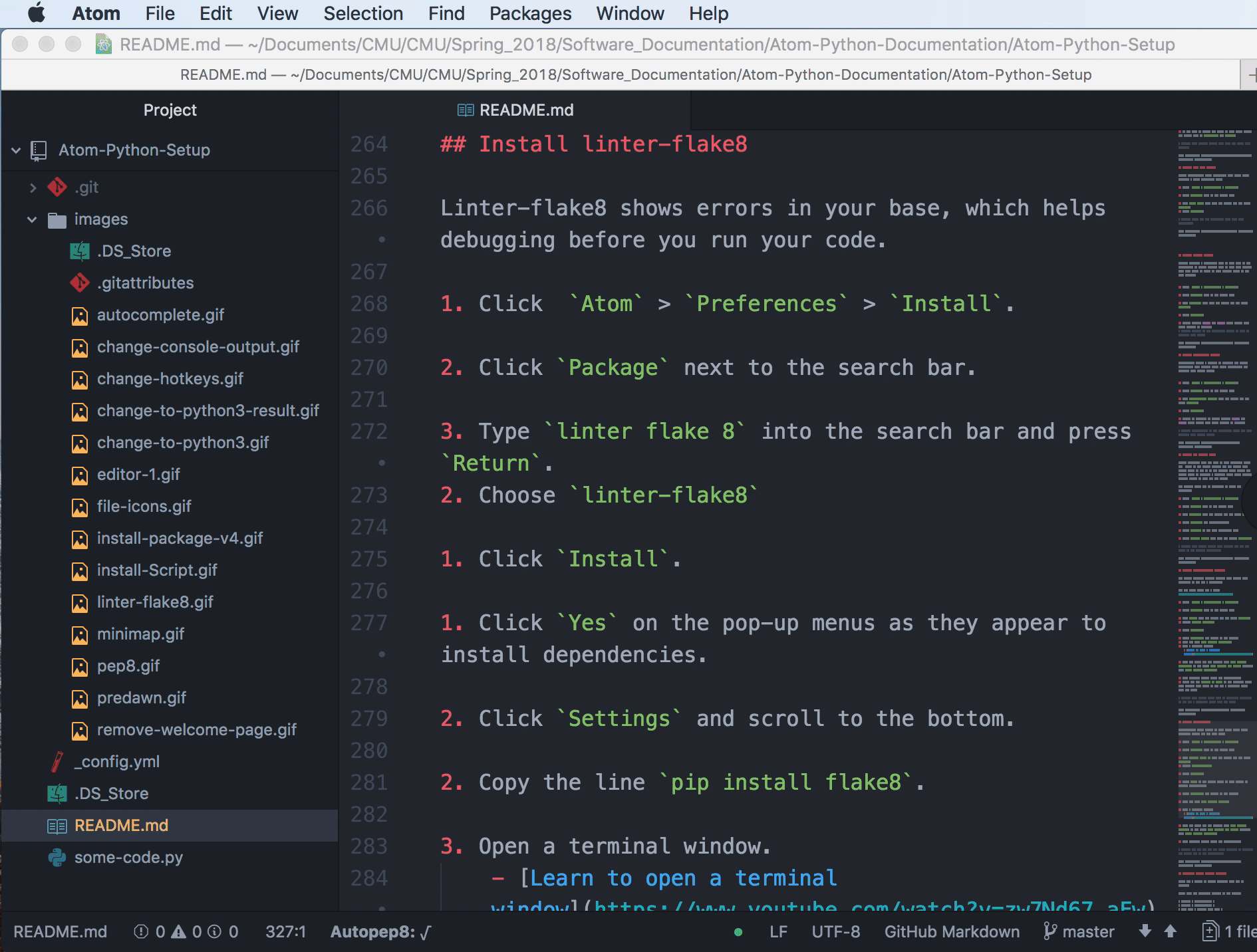Open linter error count in status bar
Screen dimensions: 1257x952
point(149,932)
